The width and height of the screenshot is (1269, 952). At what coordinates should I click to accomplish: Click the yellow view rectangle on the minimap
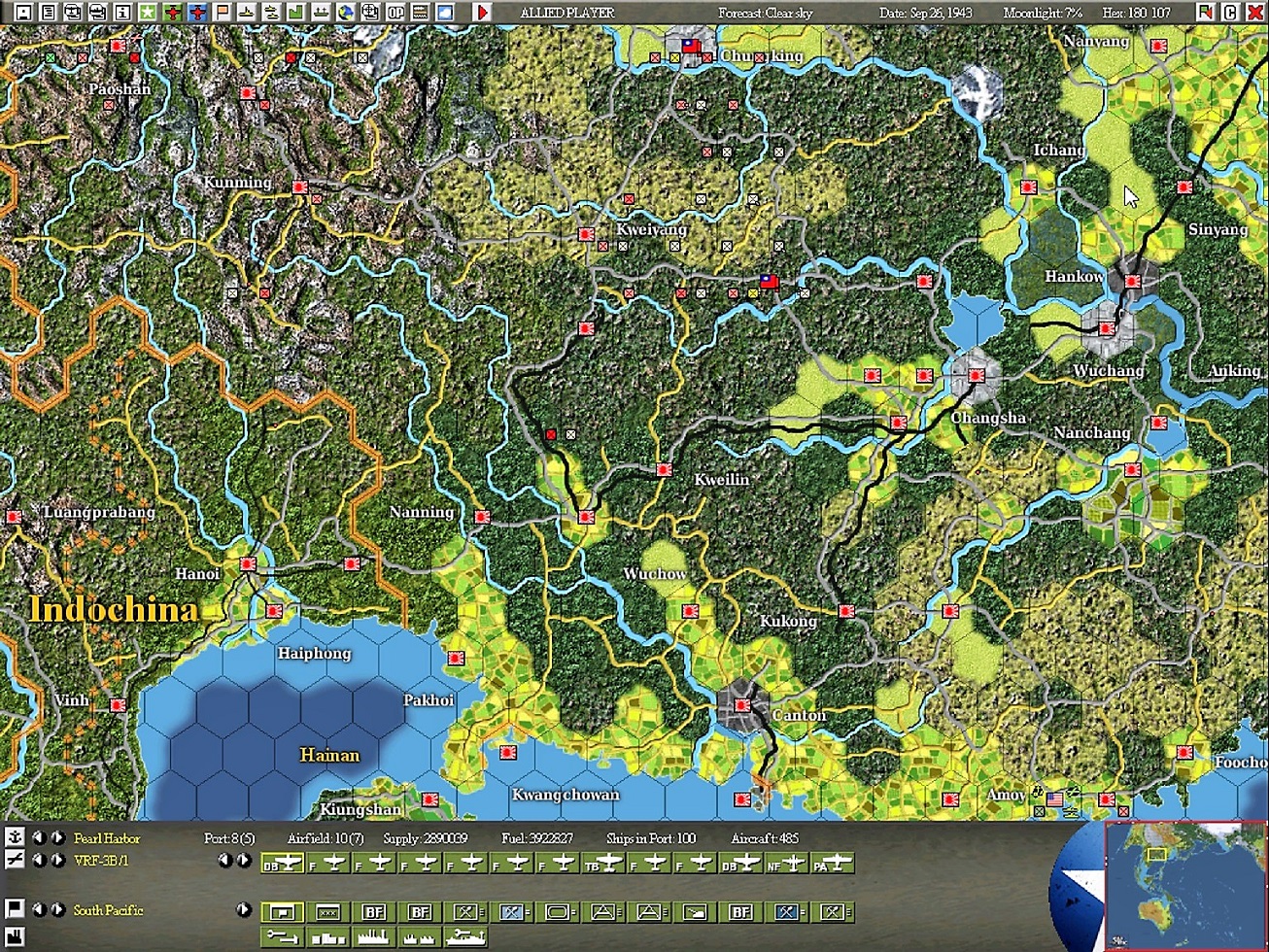pyautogui.click(x=1156, y=855)
